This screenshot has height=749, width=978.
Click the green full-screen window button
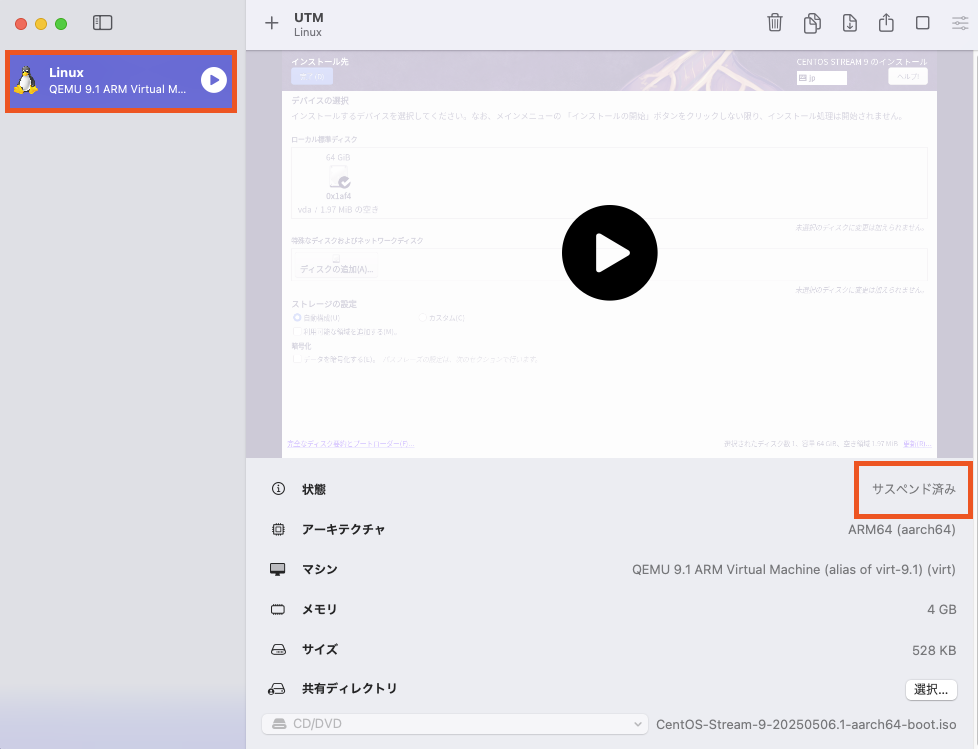[61, 24]
